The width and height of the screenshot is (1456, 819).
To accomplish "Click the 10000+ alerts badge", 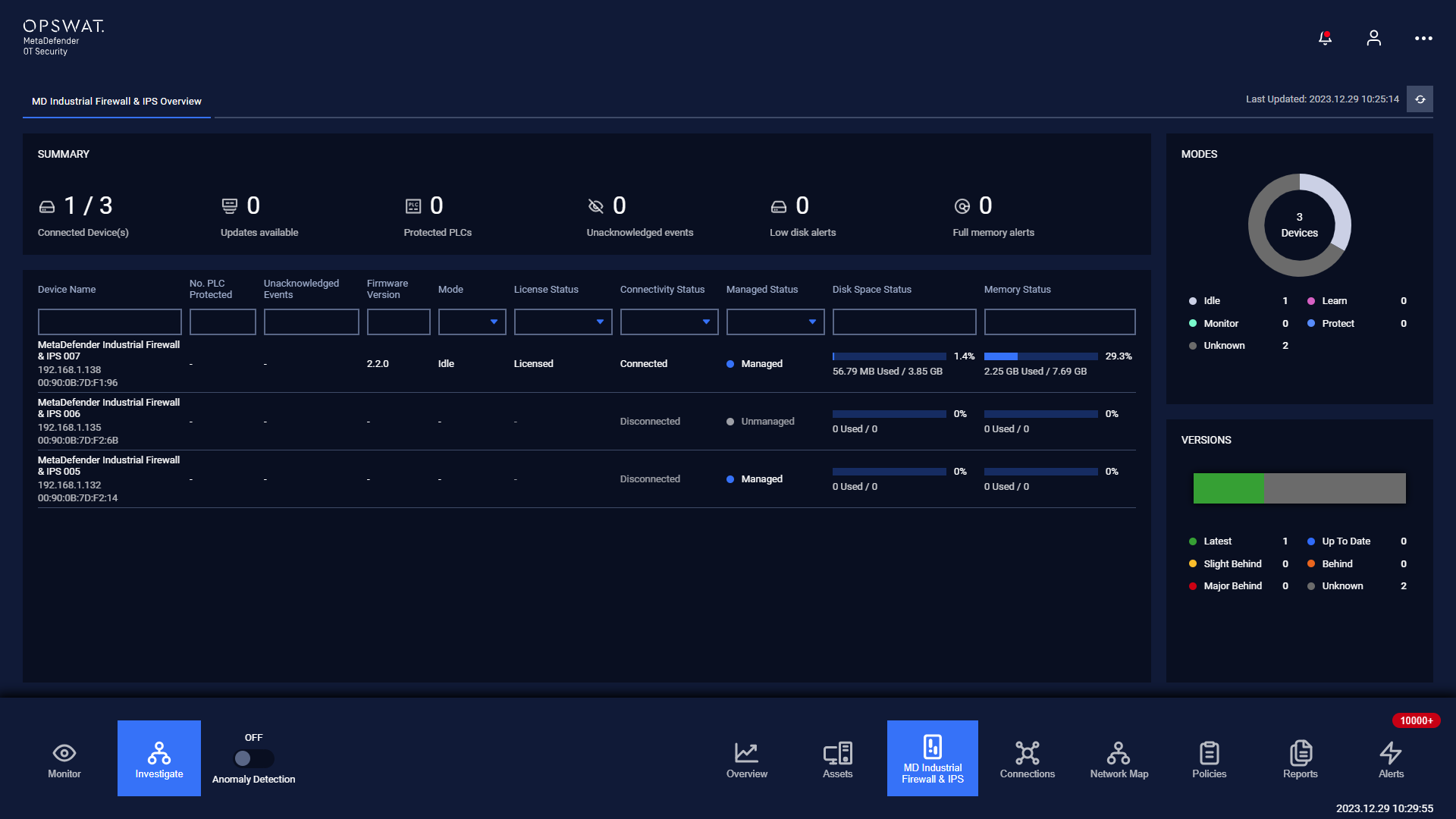I will 1417,720.
